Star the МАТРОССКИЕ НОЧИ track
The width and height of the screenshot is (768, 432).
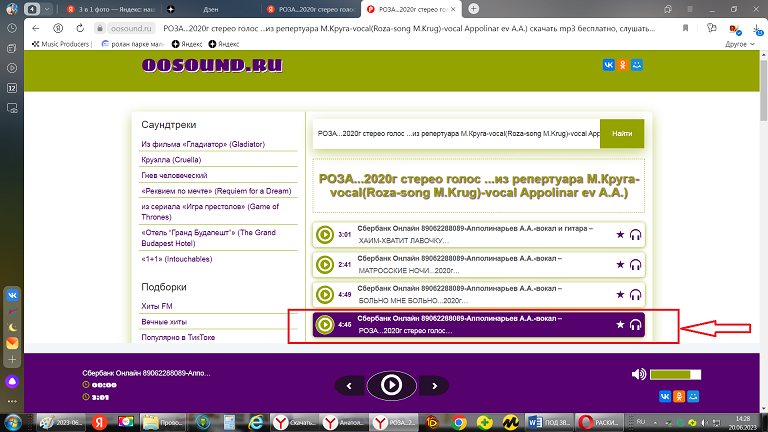620,264
